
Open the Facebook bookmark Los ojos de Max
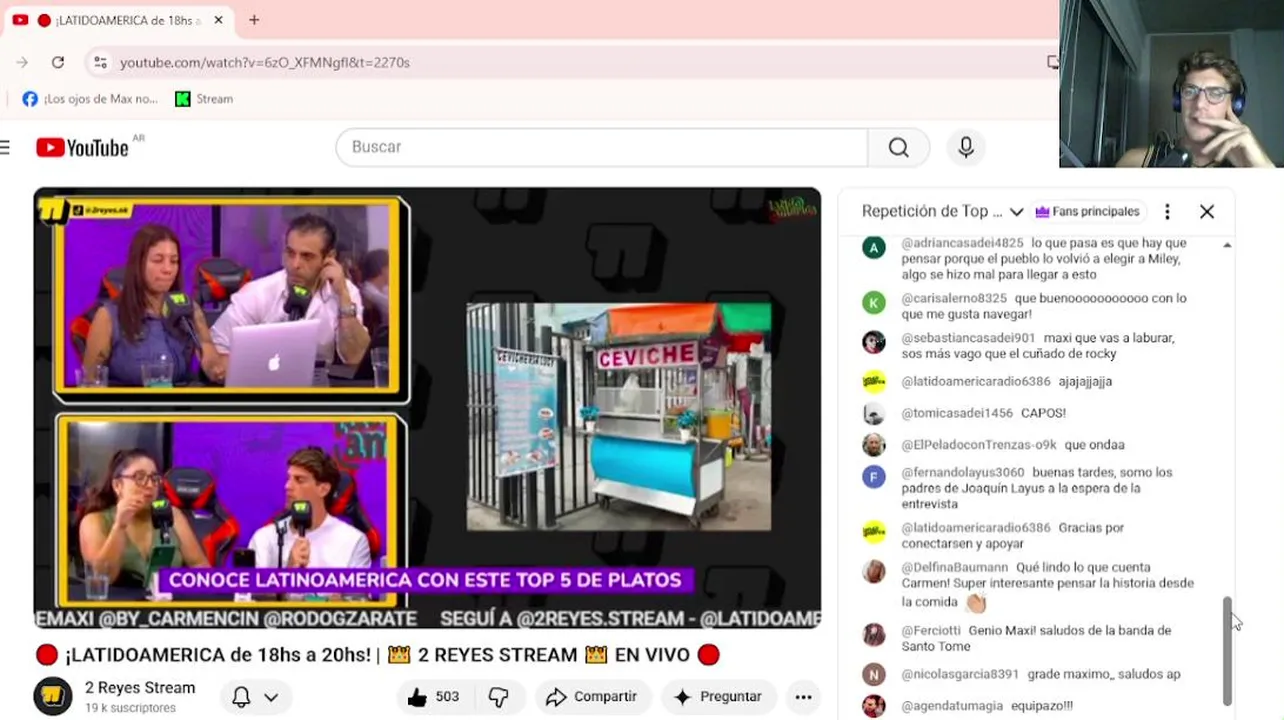[x=90, y=99]
